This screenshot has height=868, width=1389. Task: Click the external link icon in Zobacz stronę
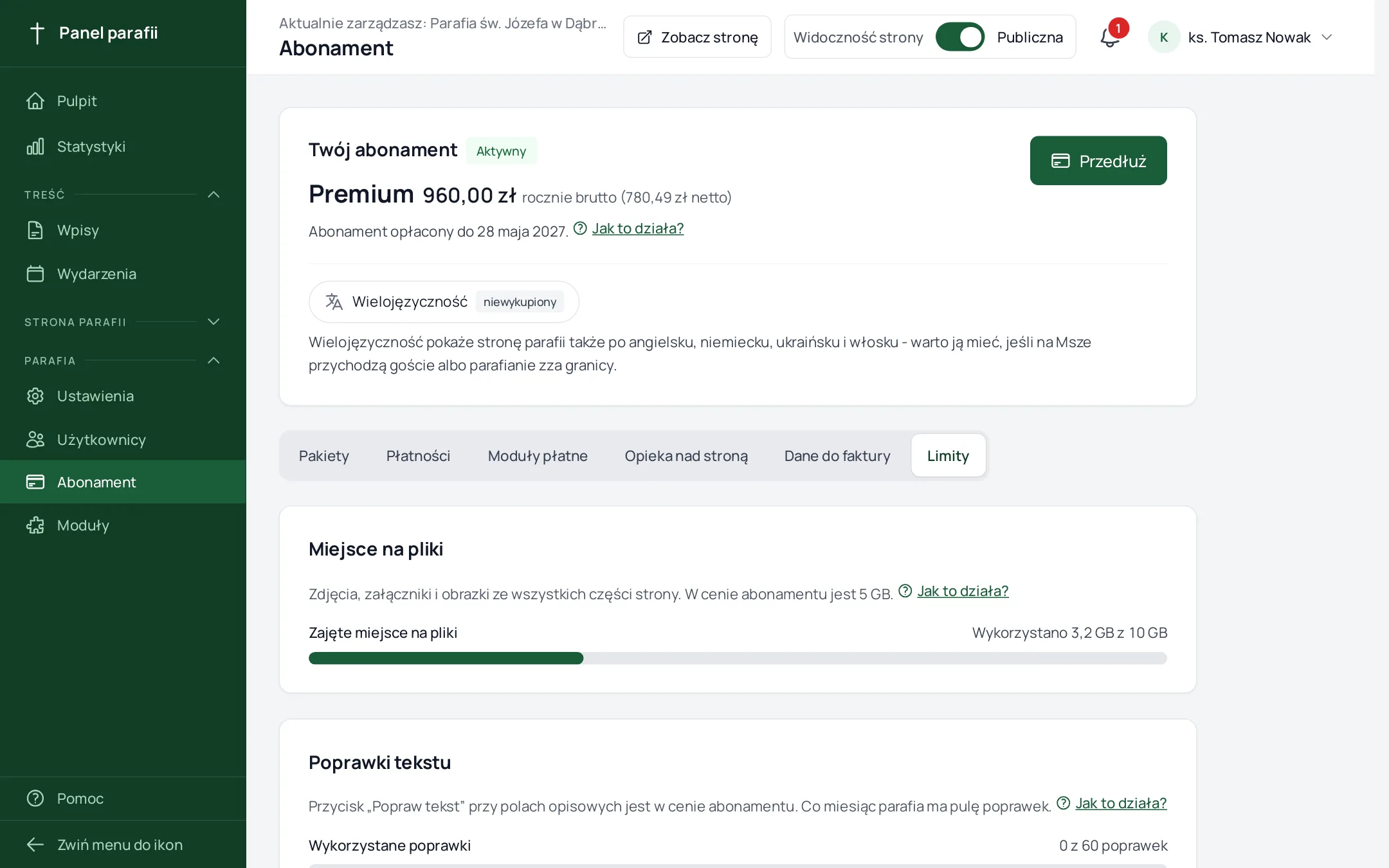(644, 37)
